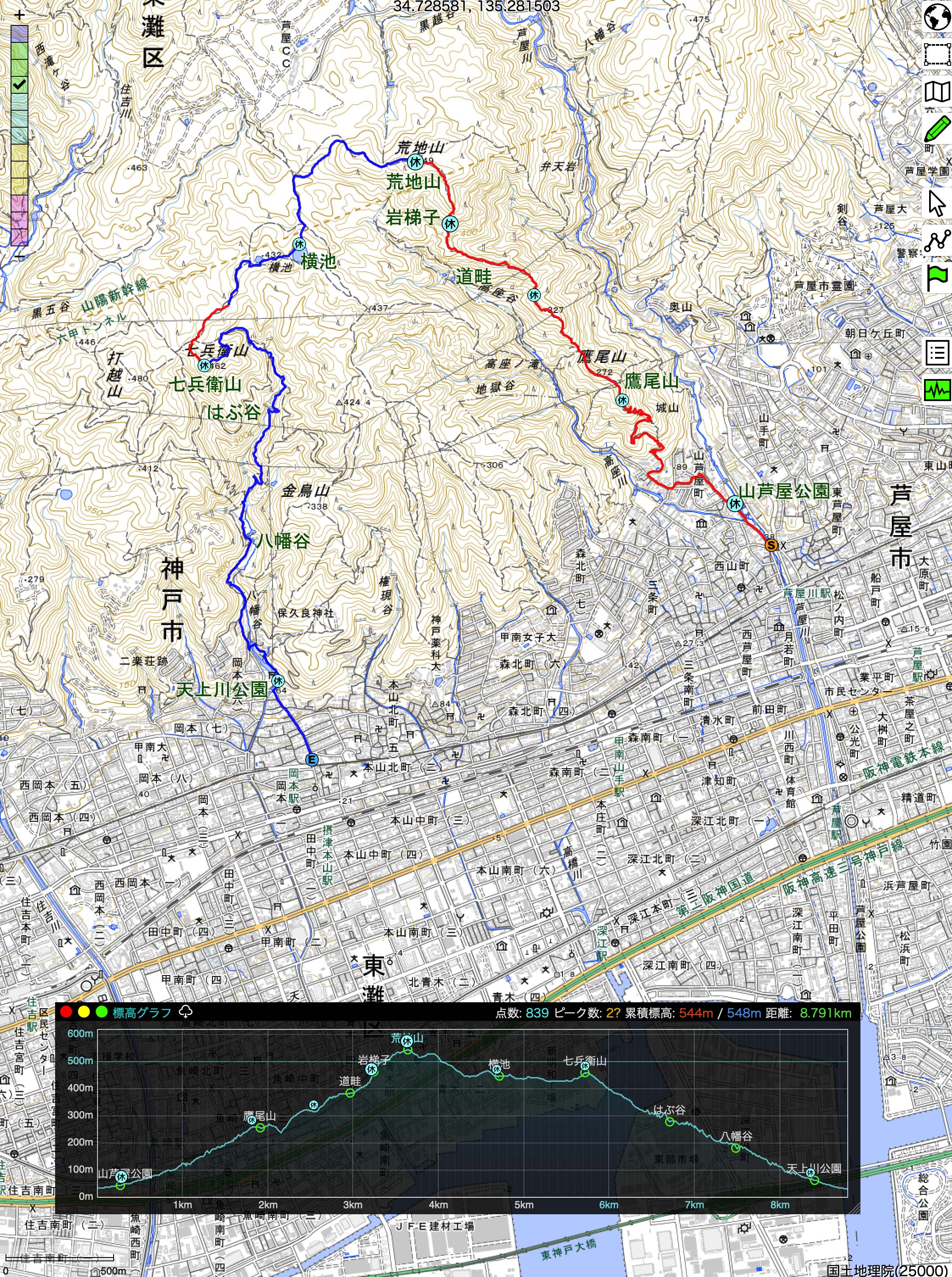Click the 荒地山 marker on elevation graph
The image size is (952, 1277).
click(x=407, y=1041)
